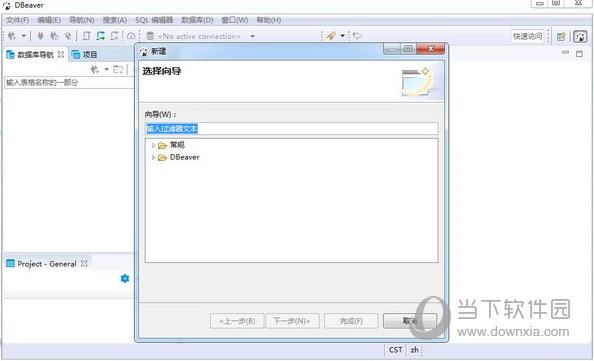Click the table name filter field 输入表格名称的一部分

point(69,82)
